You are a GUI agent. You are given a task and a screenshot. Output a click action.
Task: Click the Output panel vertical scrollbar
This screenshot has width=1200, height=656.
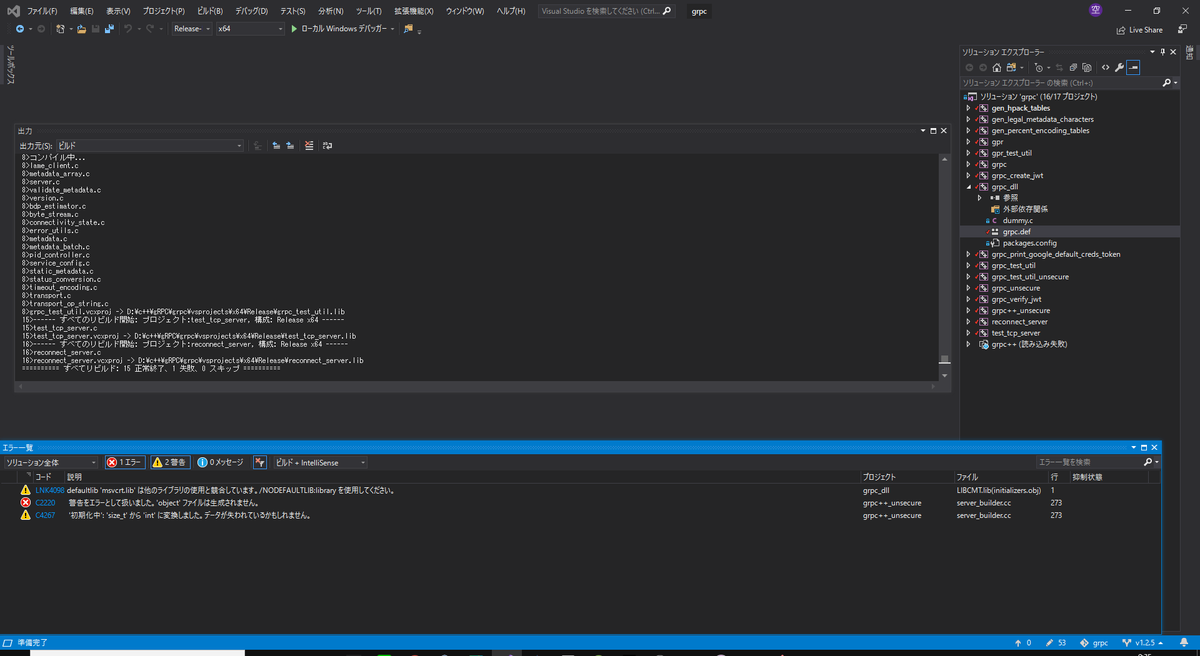pyautogui.click(x=944, y=265)
